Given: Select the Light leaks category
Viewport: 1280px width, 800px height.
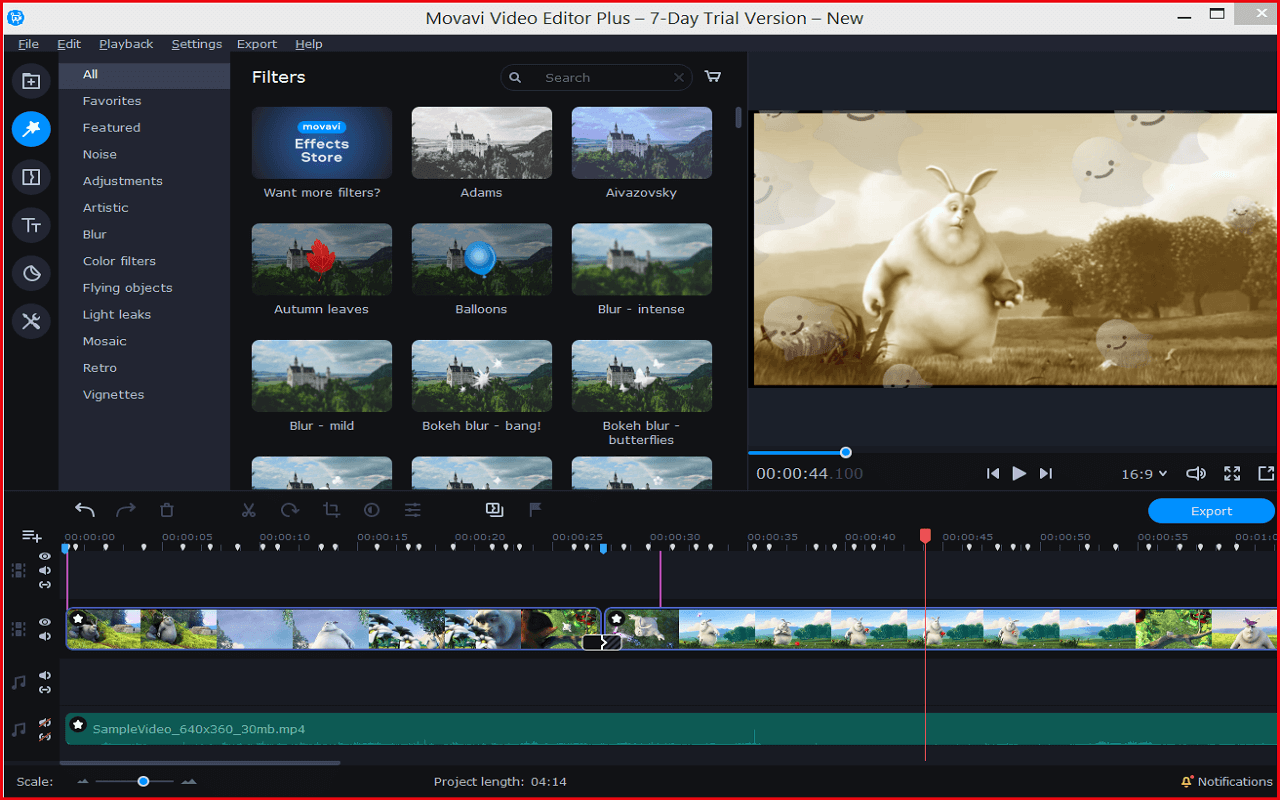Looking at the screenshot, I should 117,314.
